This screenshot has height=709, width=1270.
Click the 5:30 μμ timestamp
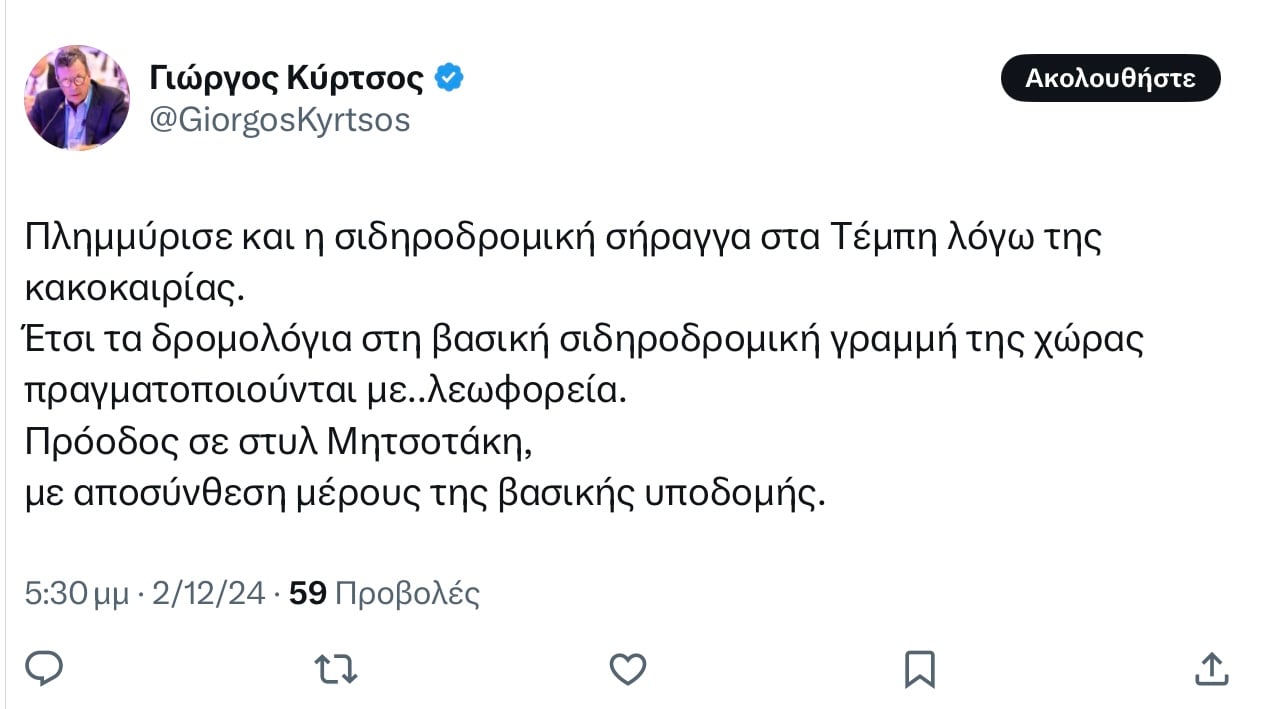coord(77,594)
